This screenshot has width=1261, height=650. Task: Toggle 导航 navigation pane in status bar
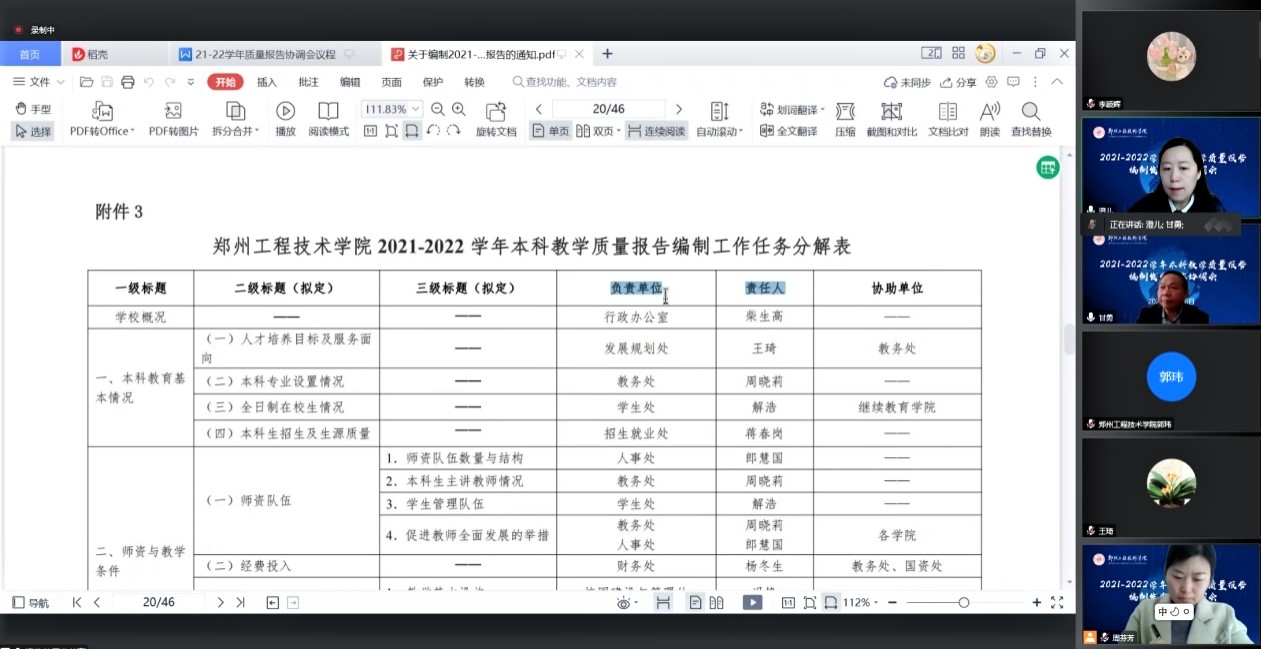pyautogui.click(x=31, y=602)
